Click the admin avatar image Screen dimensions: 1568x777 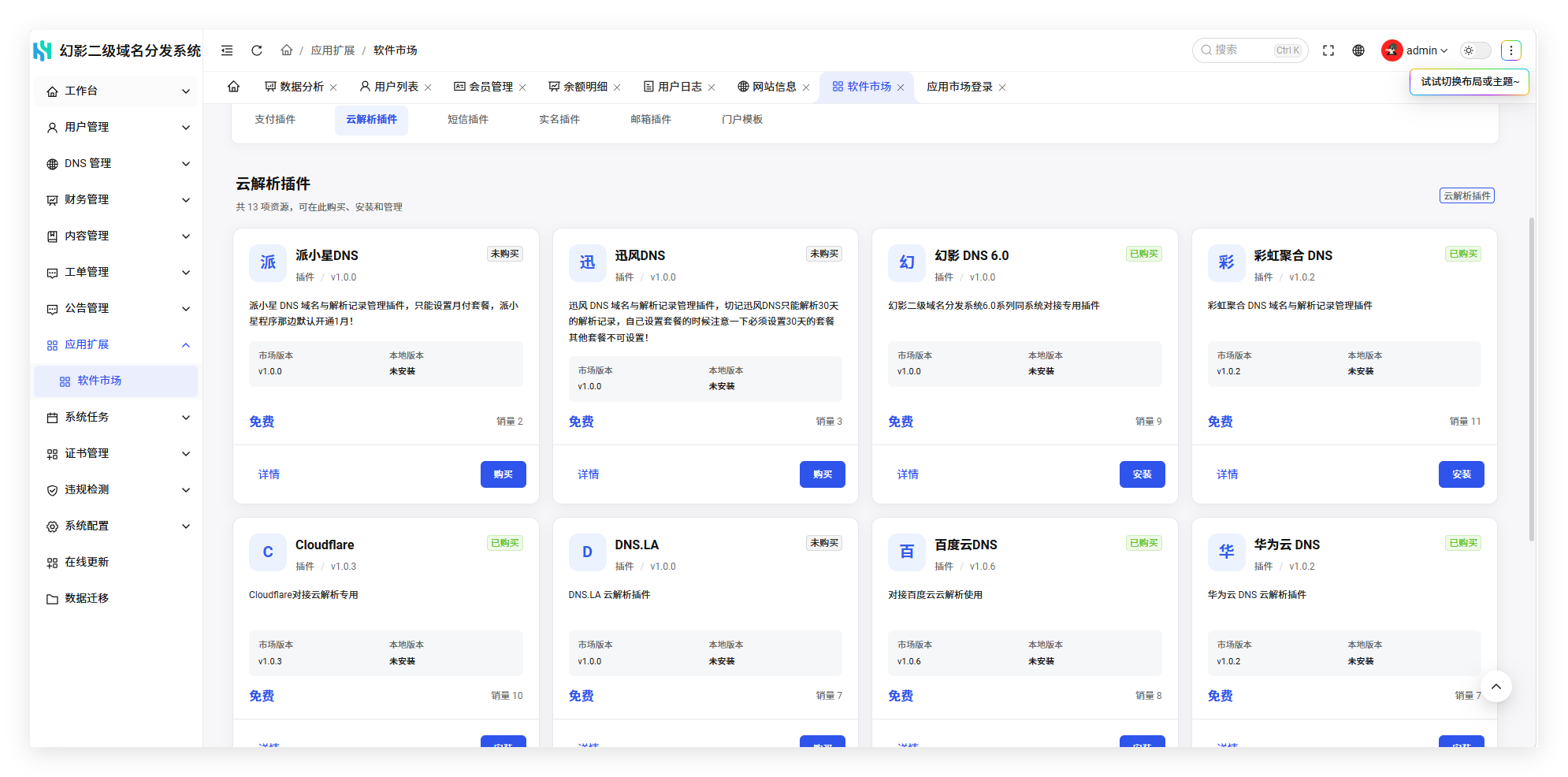point(1392,50)
